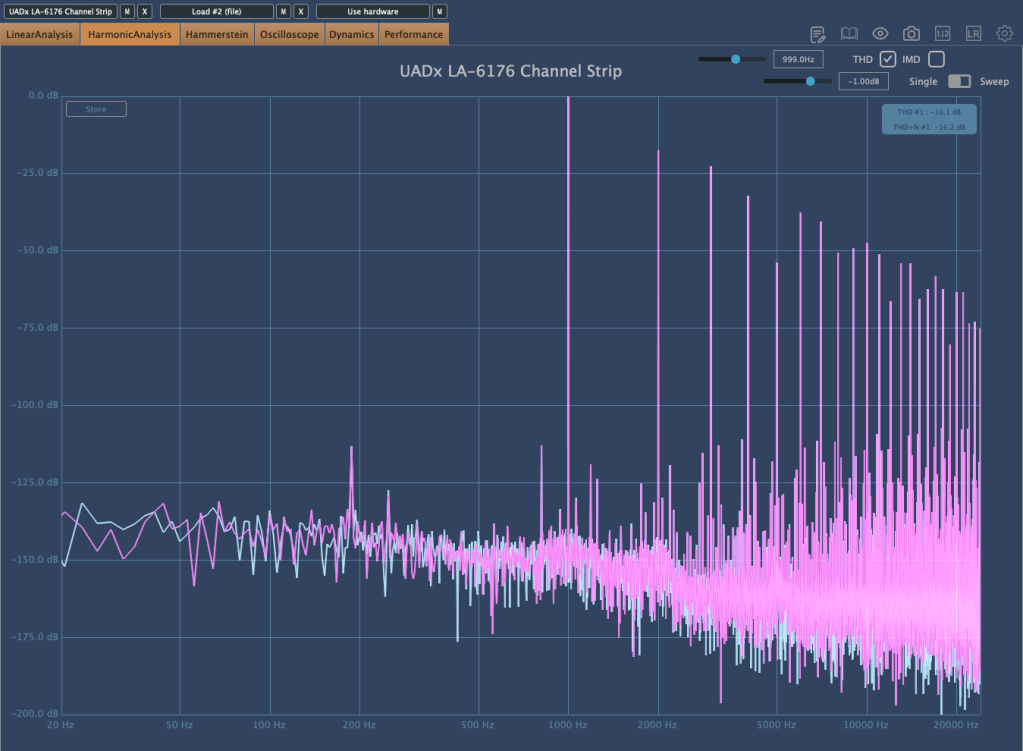Image resolution: width=1023 pixels, height=751 pixels.
Task: Open the notes editor icon
Action: point(818,34)
